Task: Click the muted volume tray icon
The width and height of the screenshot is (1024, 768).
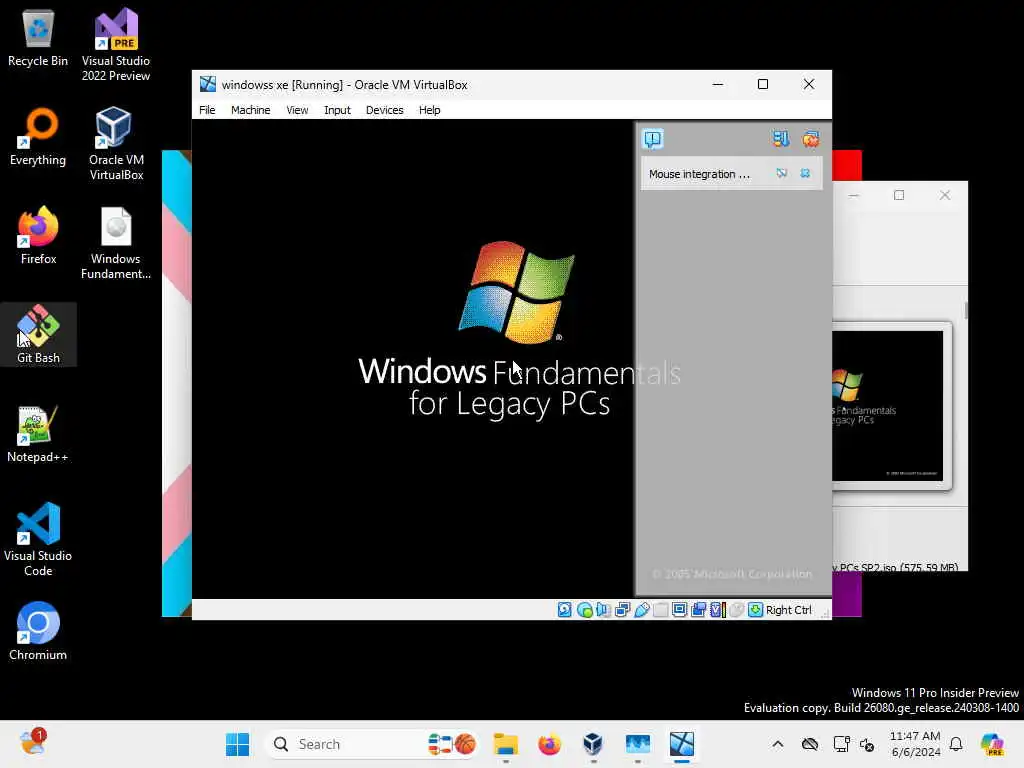Action: [867, 744]
